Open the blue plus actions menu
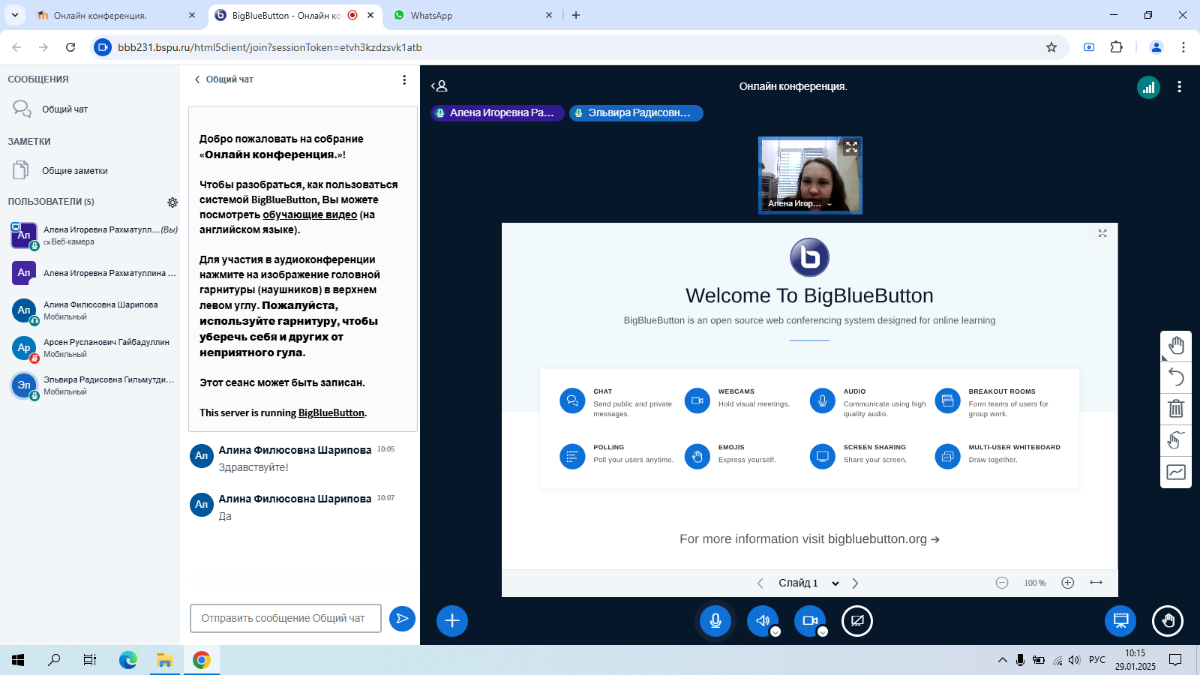The width and height of the screenshot is (1200, 675). [x=452, y=621]
